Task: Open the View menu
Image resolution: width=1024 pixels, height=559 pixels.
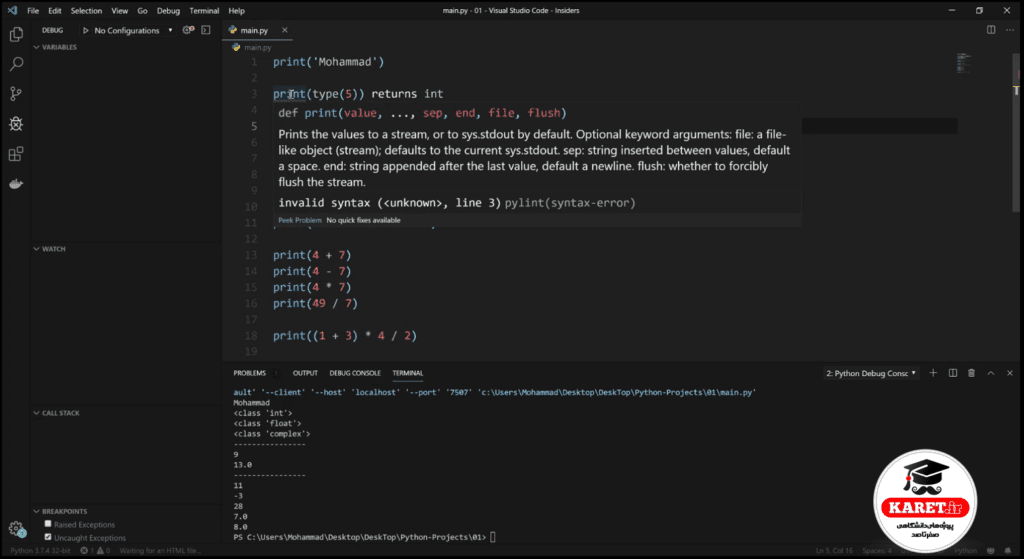Action: tap(120, 10)
